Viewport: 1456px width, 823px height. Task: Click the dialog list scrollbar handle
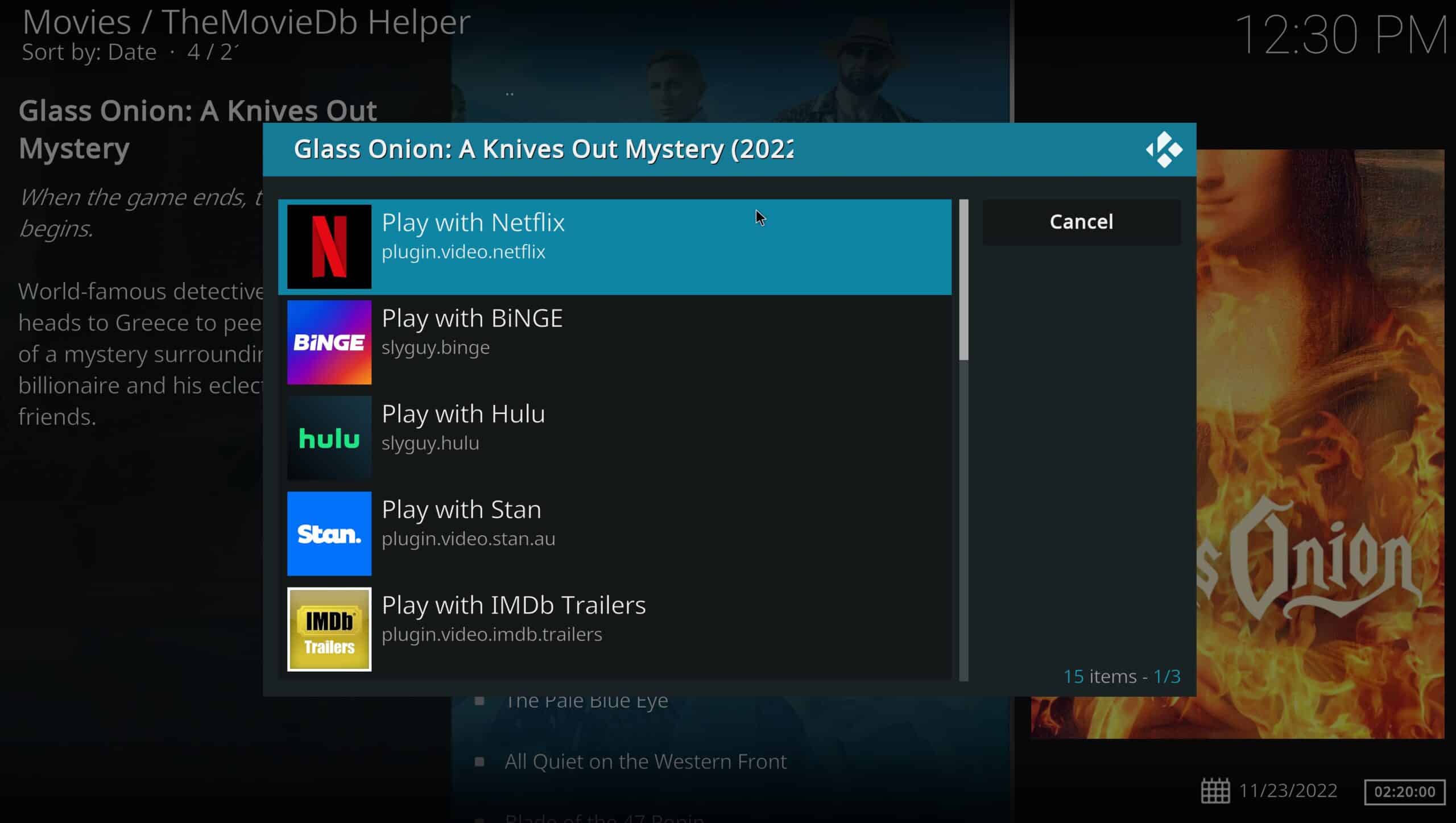pos(963,279)
